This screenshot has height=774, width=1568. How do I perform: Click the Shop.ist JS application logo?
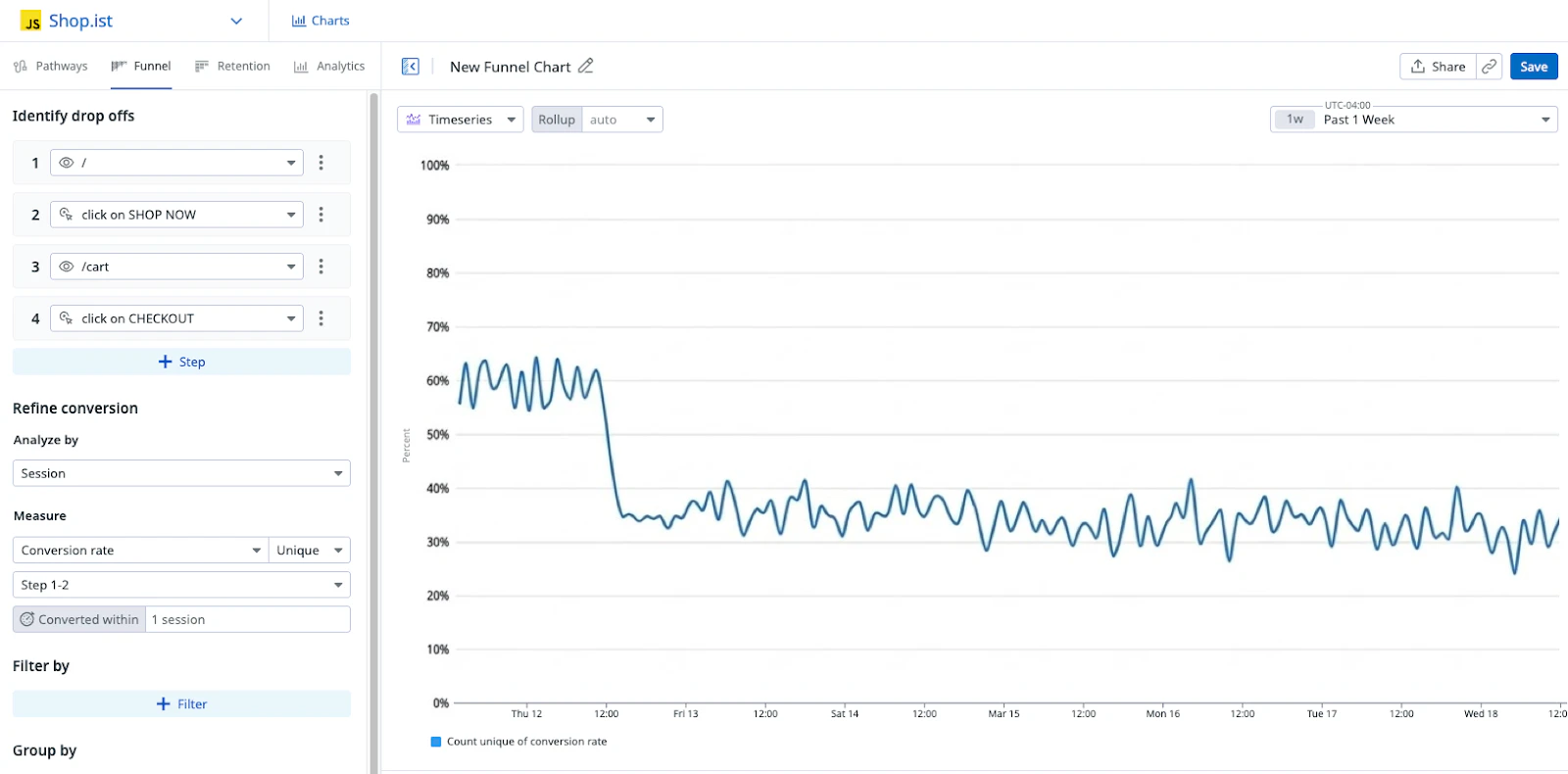[31, 22]
